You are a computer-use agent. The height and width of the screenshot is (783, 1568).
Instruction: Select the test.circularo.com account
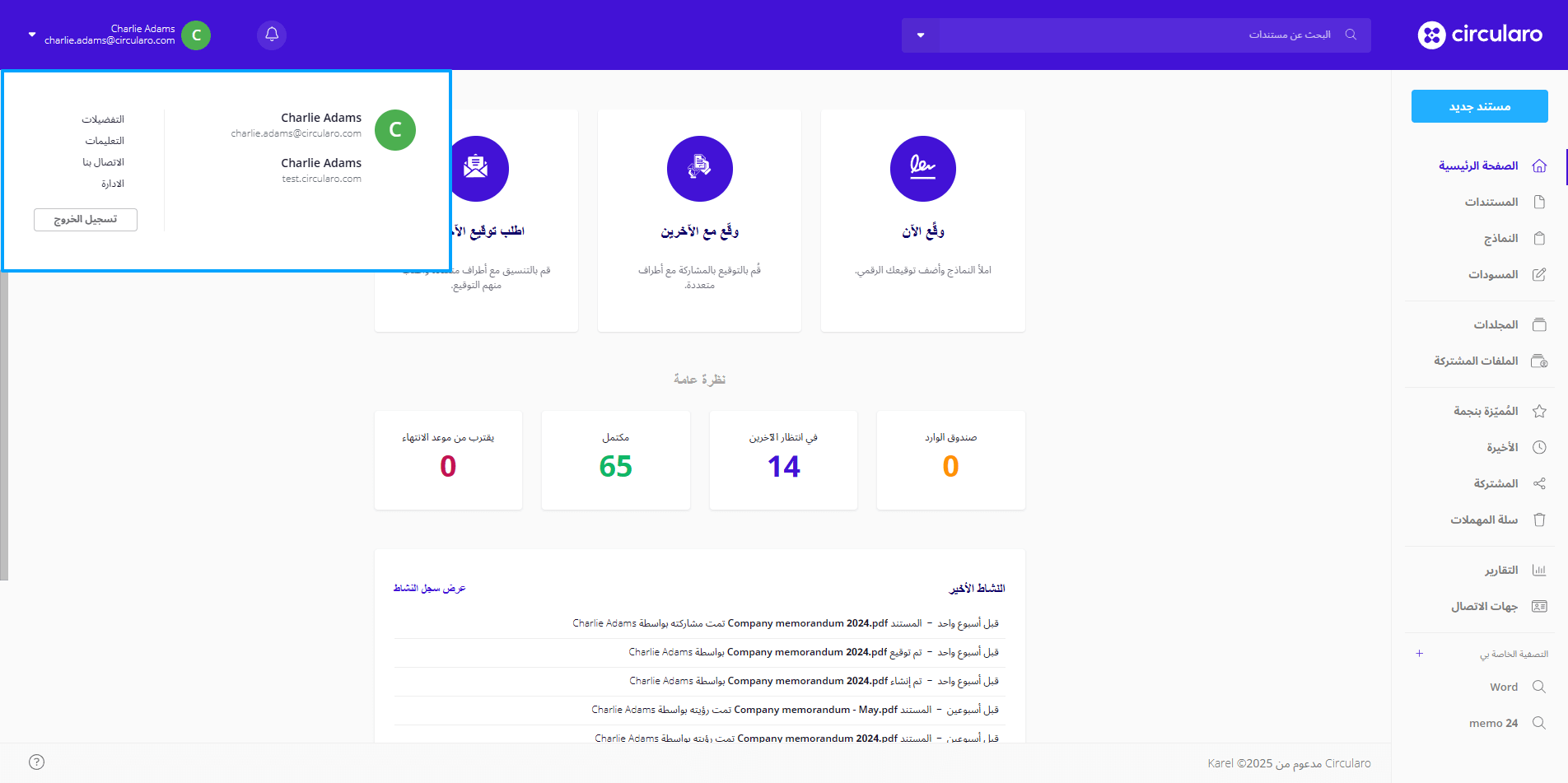pyautogui.click(x=321, y=170)
